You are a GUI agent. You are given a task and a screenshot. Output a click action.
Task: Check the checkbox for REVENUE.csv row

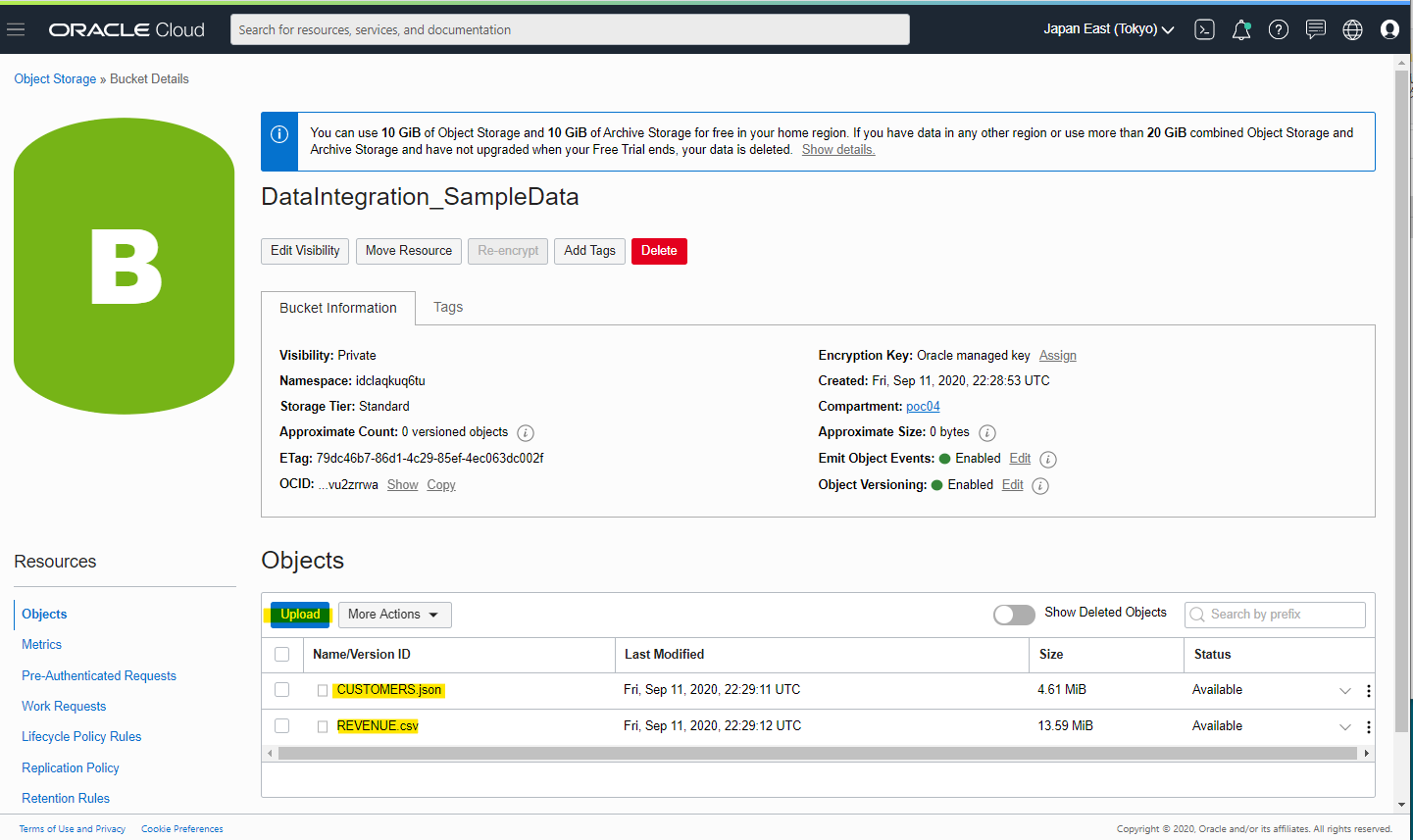282,725
